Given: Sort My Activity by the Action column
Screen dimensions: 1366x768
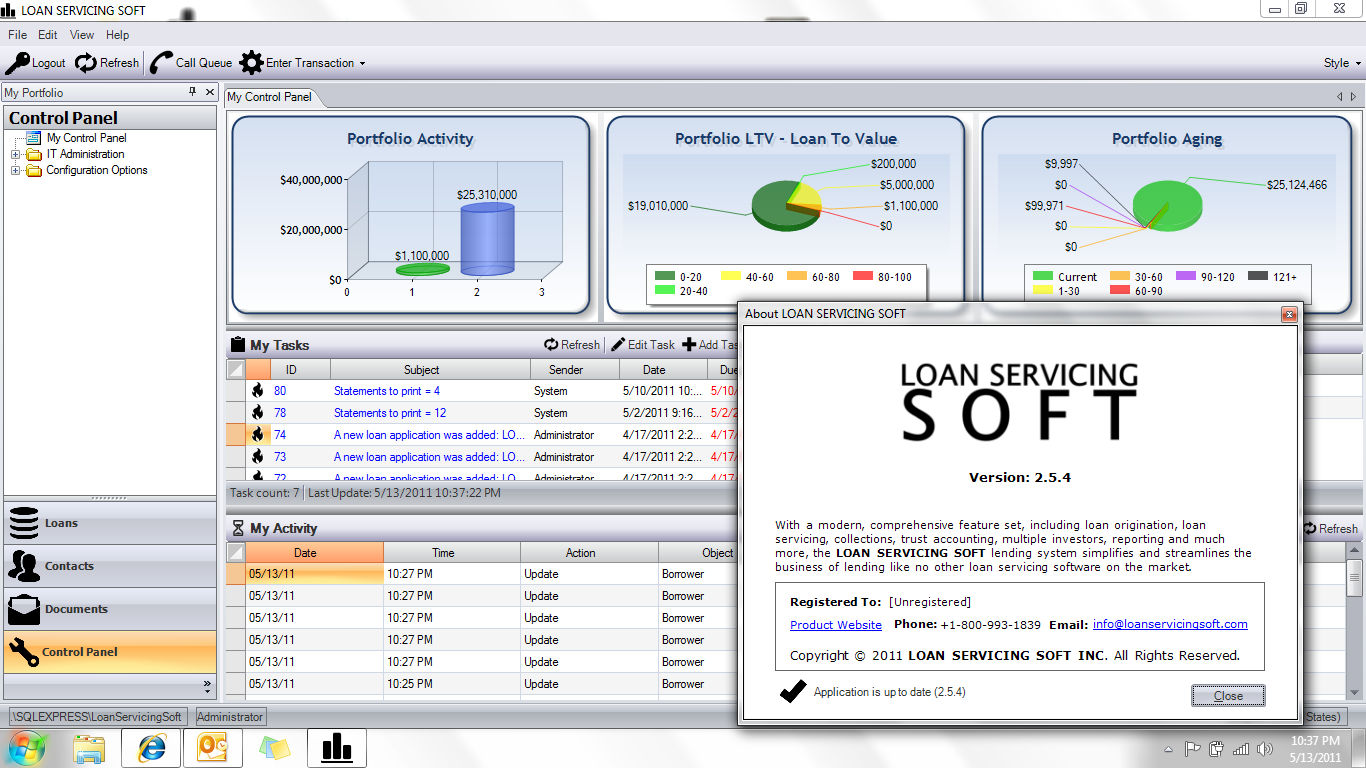Looking at the screenshot, I should pyautogui.click(x=589, y=552).
